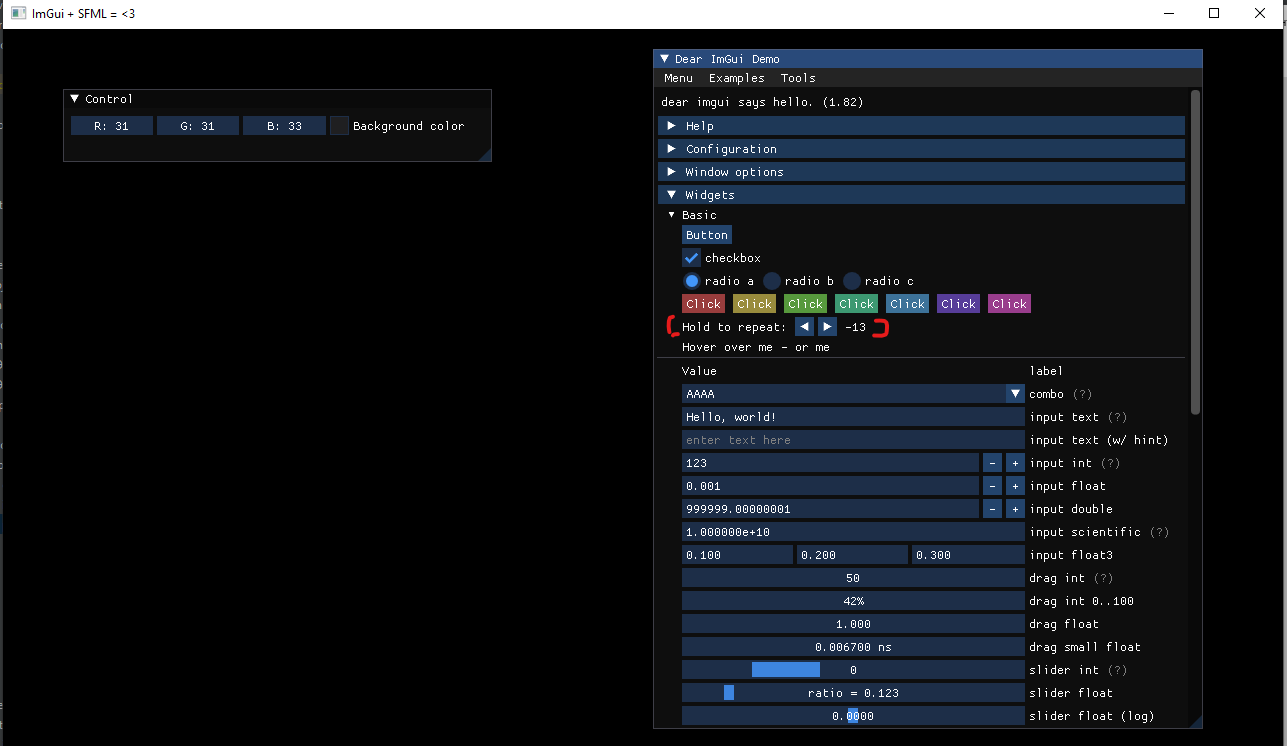Click the right arrow repeat button
Image resolution: width=1287 pixels, height=746 pixels.
tap(827, 327)
